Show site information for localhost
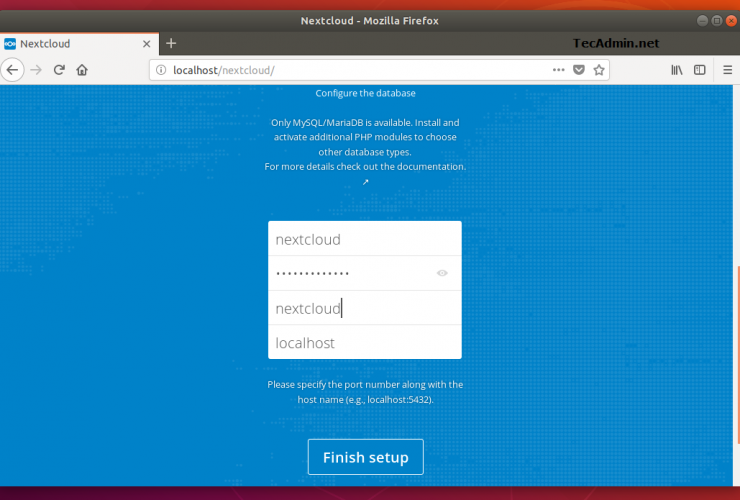 [x=162, y=70]
